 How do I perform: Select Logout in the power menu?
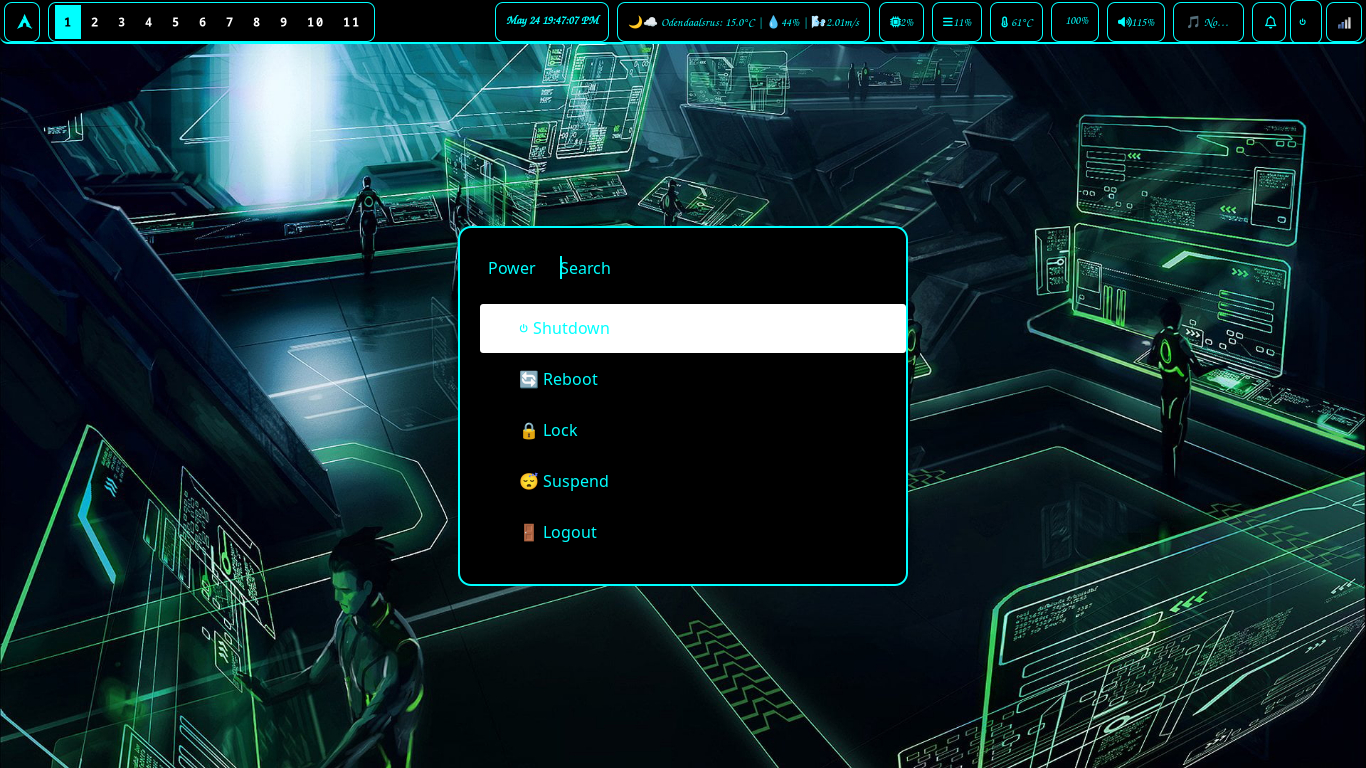click(693, 532)
